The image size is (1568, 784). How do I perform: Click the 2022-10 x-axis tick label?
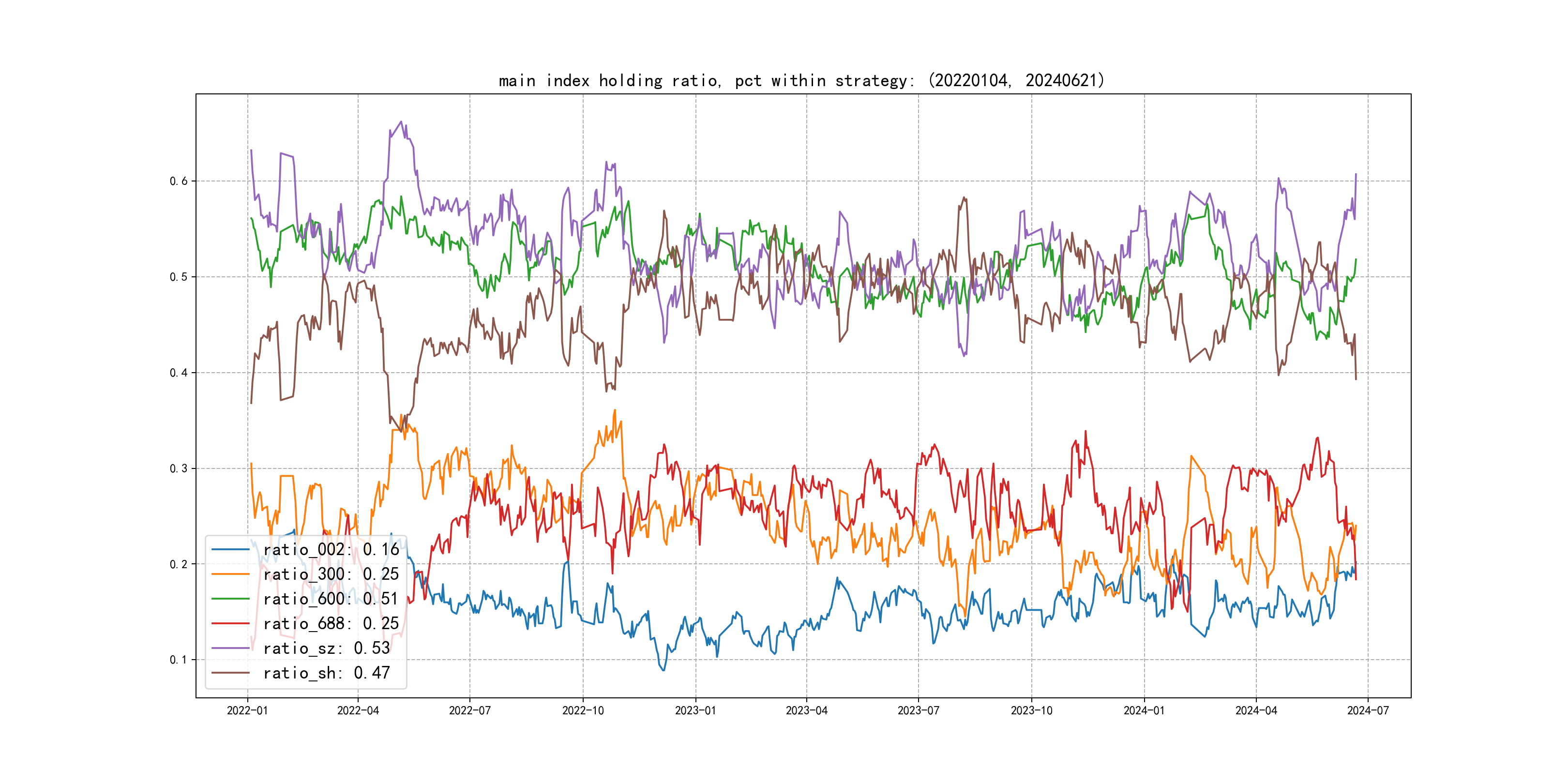click(x=583, y=710)
